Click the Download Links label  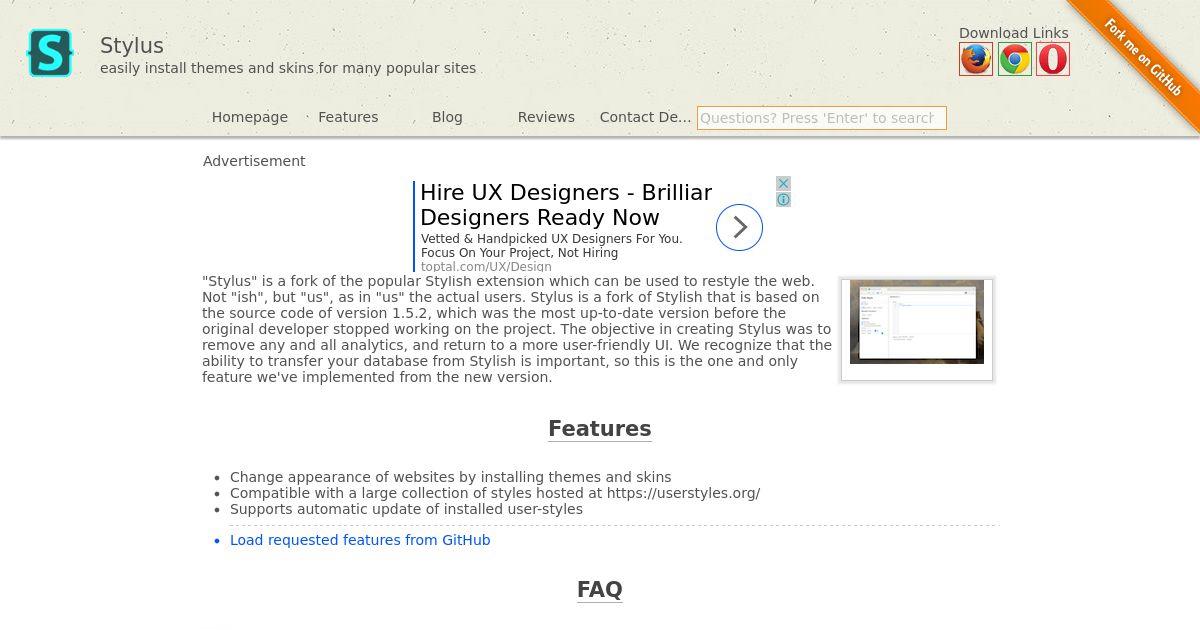click(x=1014, y=33)
